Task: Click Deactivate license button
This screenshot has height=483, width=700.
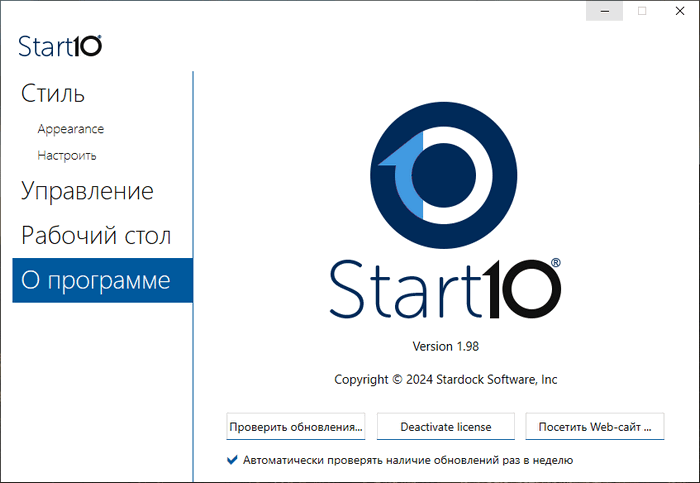Action: pyautogui.click(x=446, y=427)
